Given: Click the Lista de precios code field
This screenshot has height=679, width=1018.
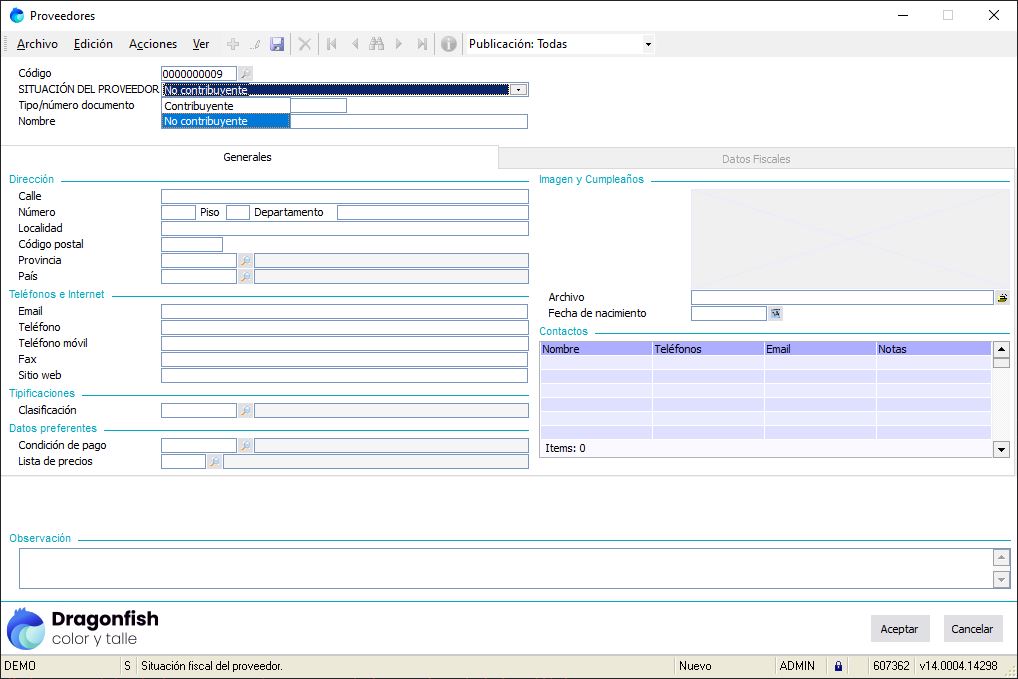Looking at the screenshot, I should (184, 462).
